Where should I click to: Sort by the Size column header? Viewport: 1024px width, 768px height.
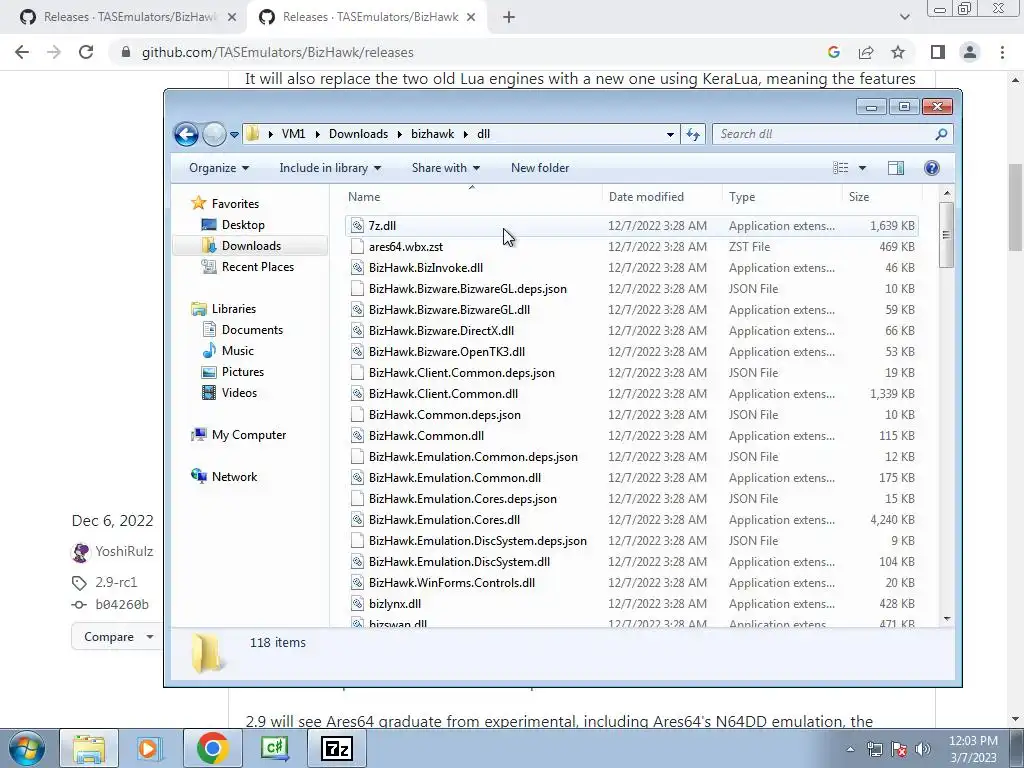(x=882, y=197)
